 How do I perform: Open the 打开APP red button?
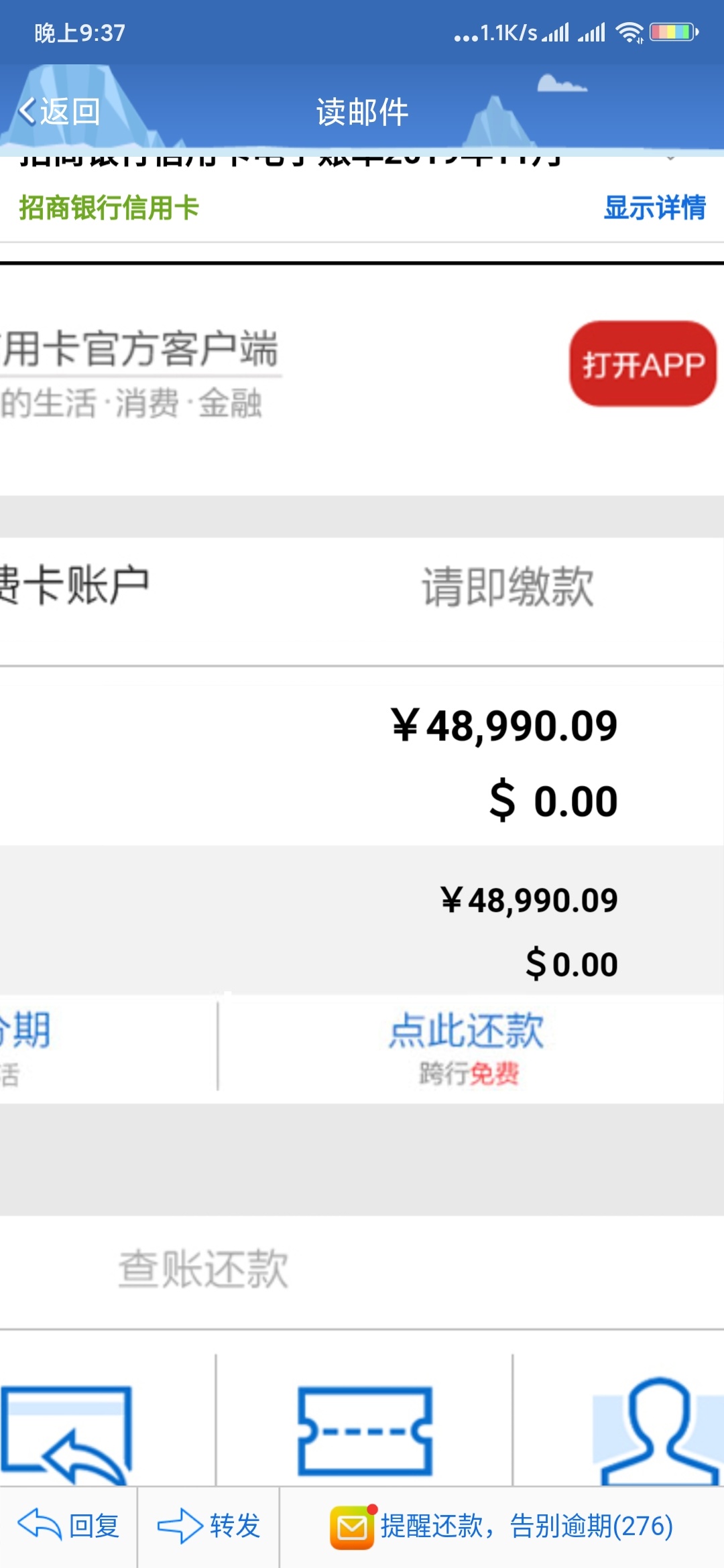pos(643,364)
